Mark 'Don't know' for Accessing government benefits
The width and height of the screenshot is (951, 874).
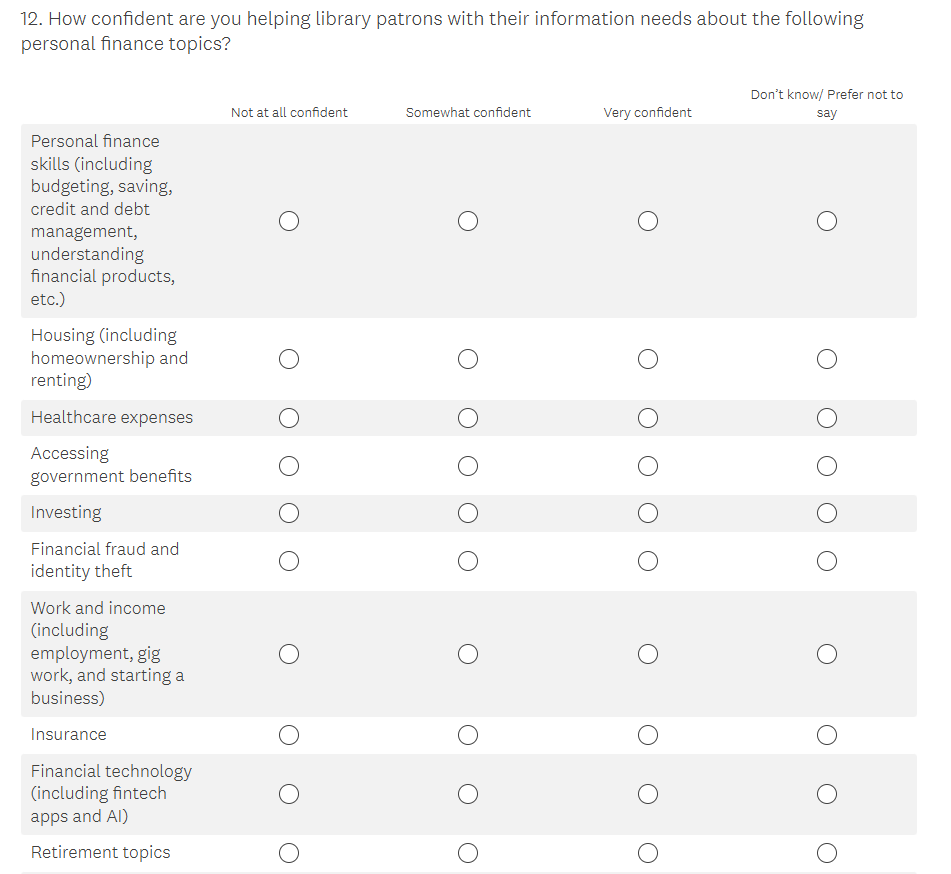point(827,466)
